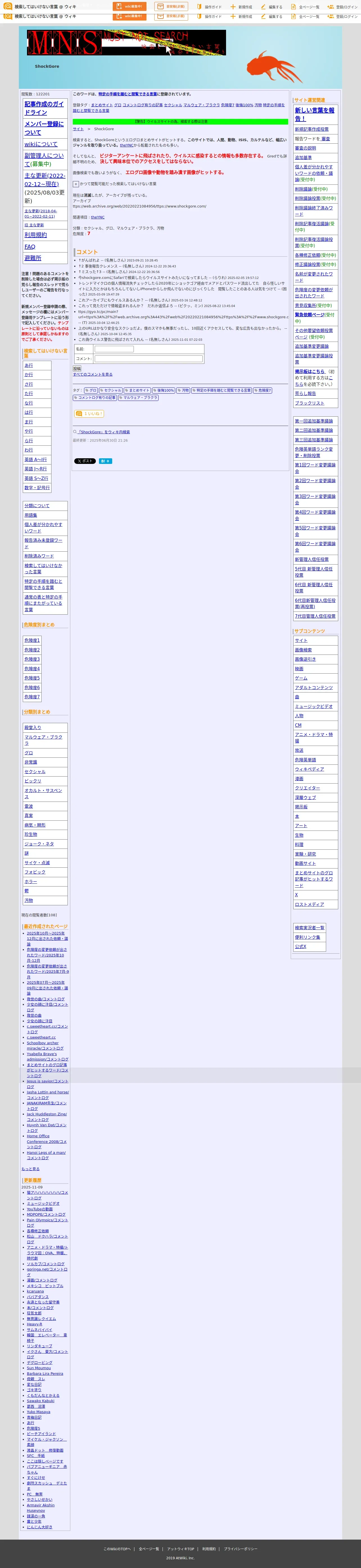This screenshot has height=1568, width=361.
Task: Open 深層ウェブ in サブコンテンツ
Action: tap(306, 797)
